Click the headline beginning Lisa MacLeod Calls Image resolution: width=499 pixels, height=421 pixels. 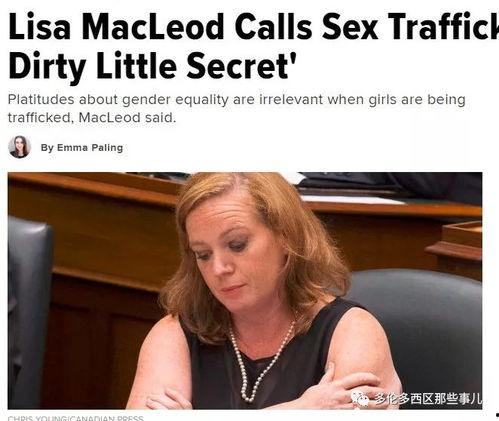point(253,27)
